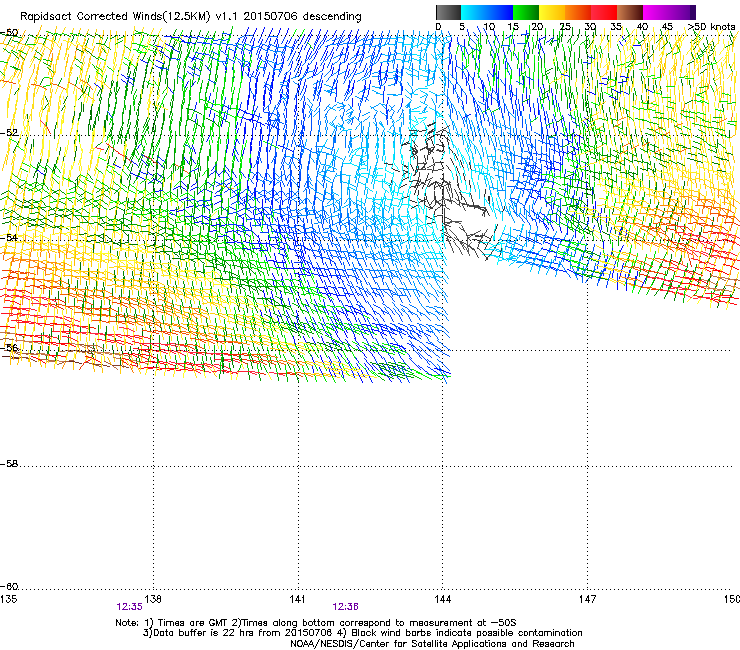
Task: Click the -52 latitude axis label
Action: (x=9, y=133)
